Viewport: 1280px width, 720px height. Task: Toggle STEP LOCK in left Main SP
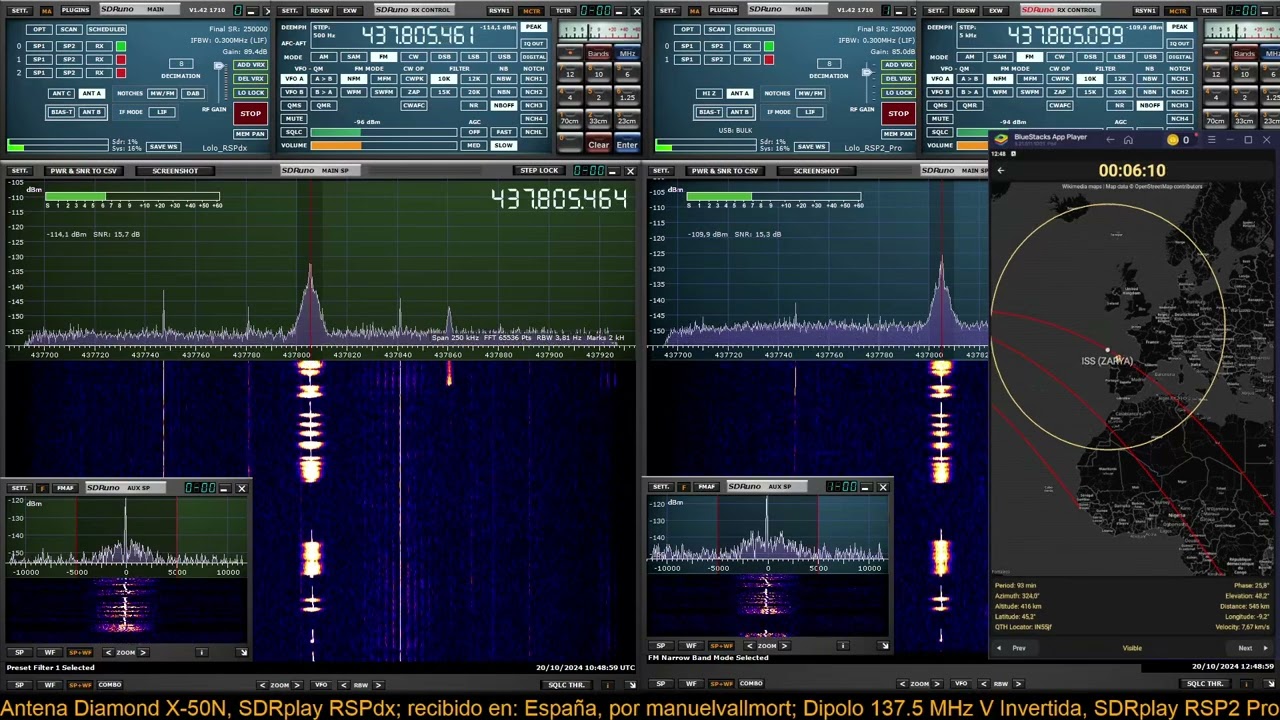coord(539,171)
